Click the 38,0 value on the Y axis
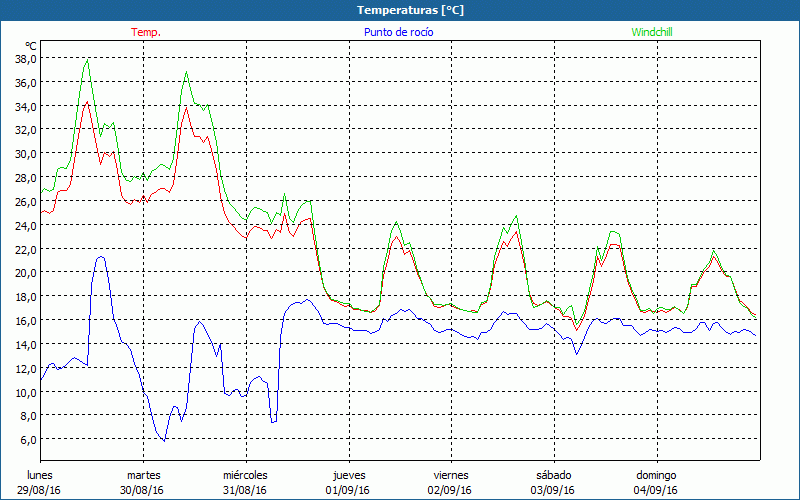The height and width of the screenshot is (500, 800). pyautogui.click(x=26, y=58)
